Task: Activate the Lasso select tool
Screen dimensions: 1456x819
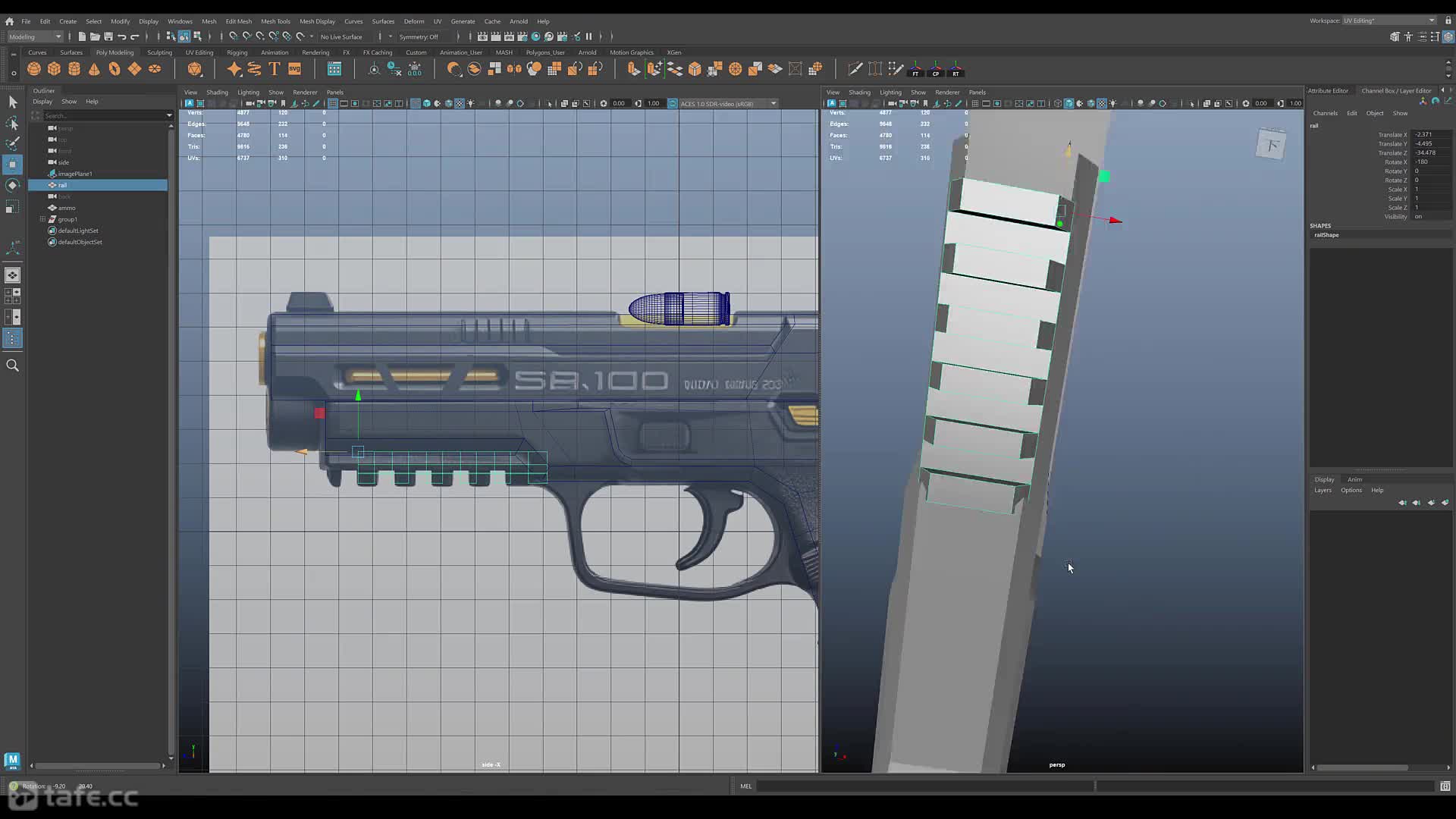Action: tap(12, 123)
